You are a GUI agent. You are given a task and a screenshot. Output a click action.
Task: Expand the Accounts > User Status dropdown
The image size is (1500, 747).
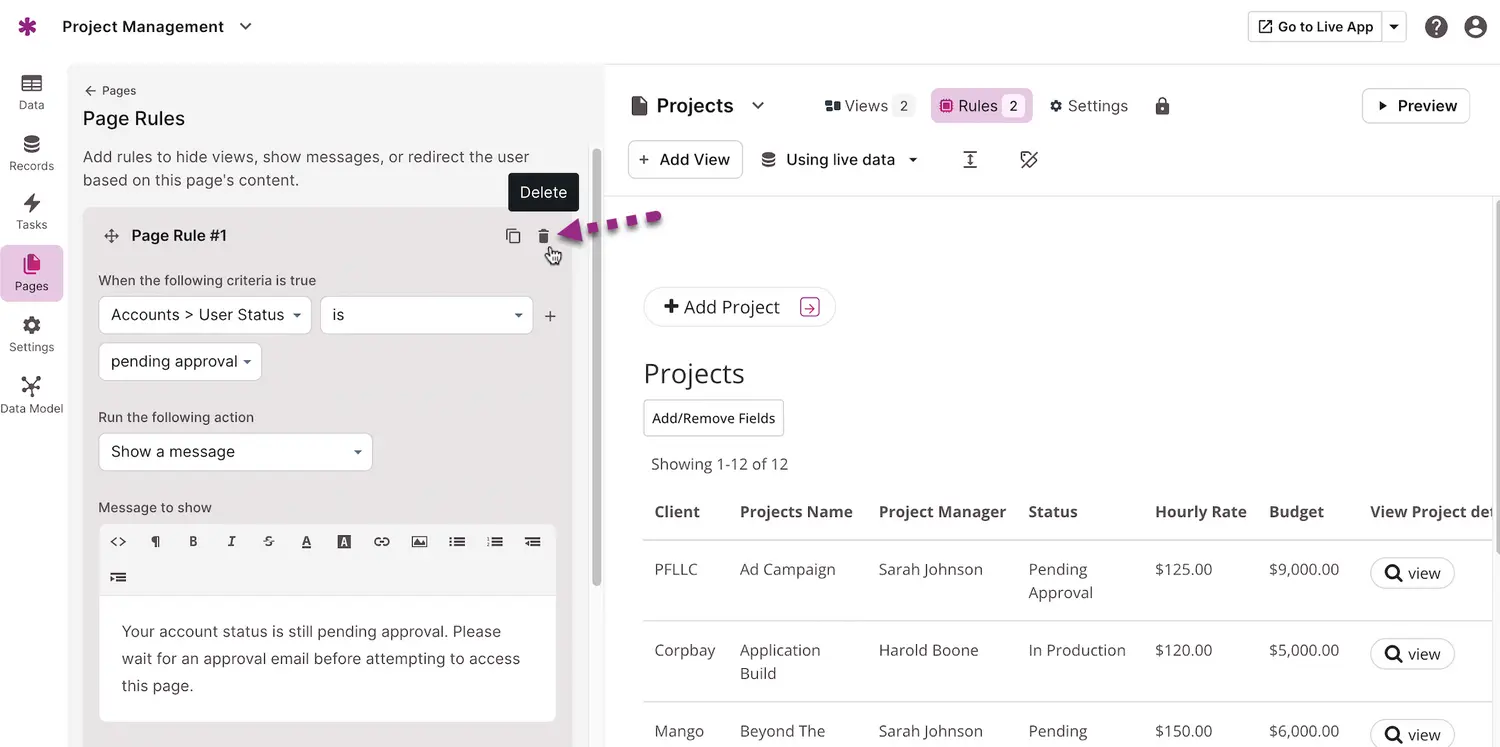205,315
